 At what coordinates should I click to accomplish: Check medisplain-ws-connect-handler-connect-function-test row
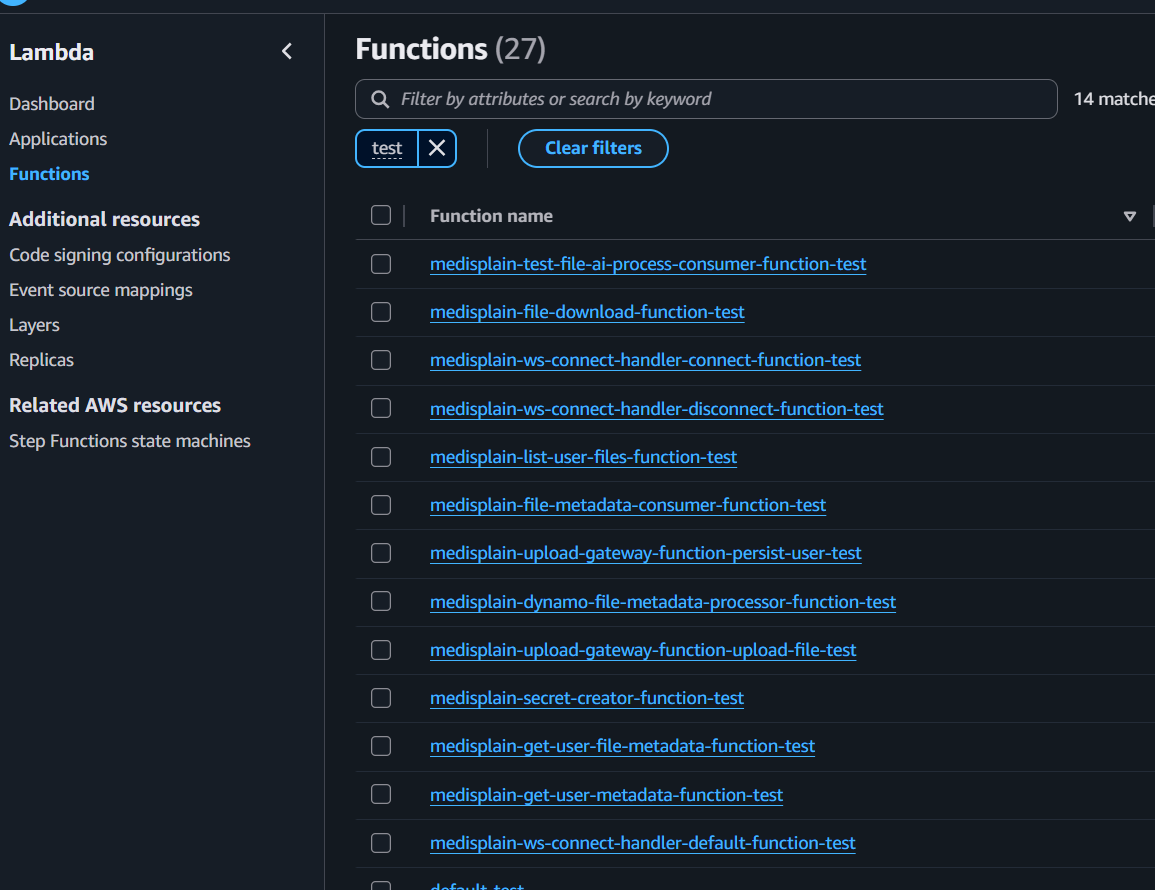(x=381, y=360)
